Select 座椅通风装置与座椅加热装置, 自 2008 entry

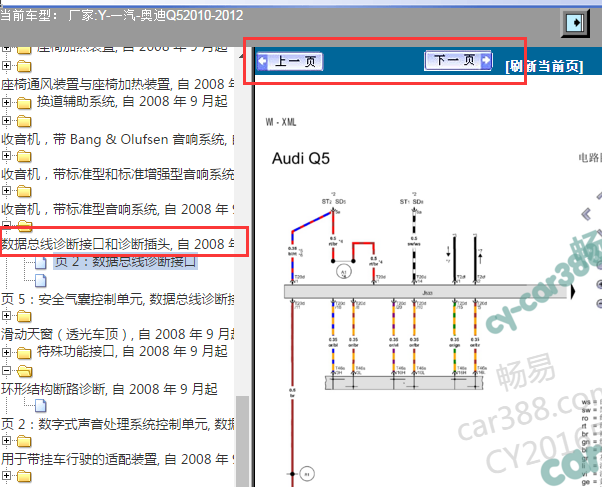(x=117, y=84)
